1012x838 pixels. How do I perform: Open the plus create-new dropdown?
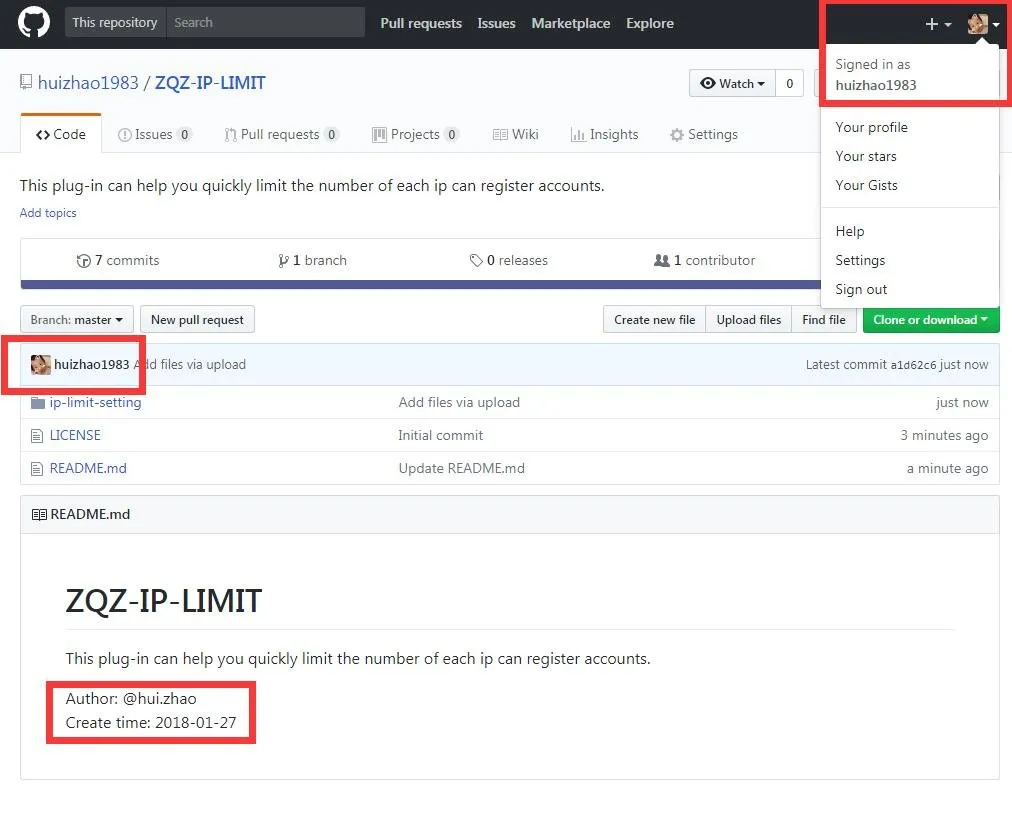(938, 24)
